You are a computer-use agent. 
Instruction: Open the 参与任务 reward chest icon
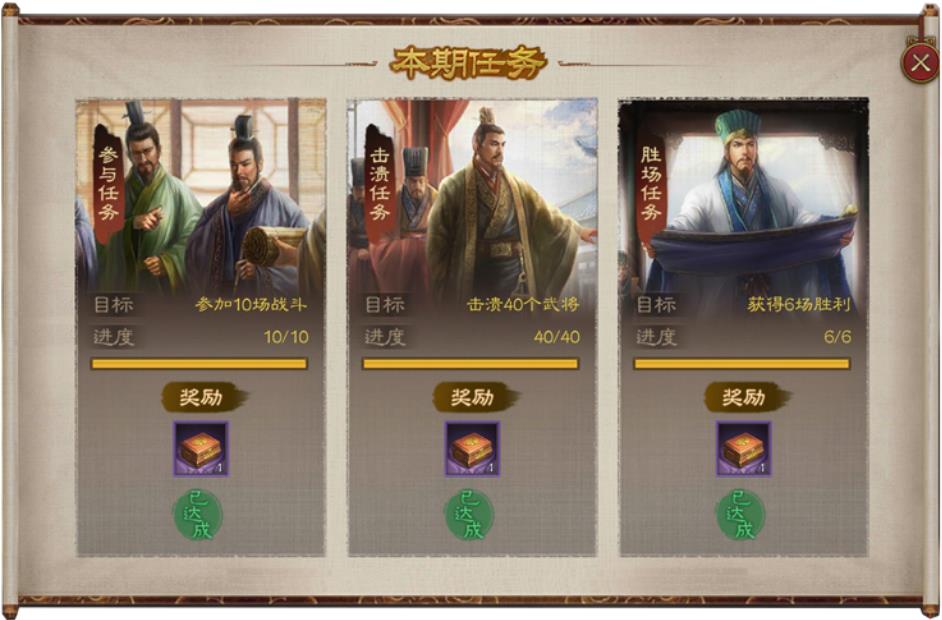point(201,449)
